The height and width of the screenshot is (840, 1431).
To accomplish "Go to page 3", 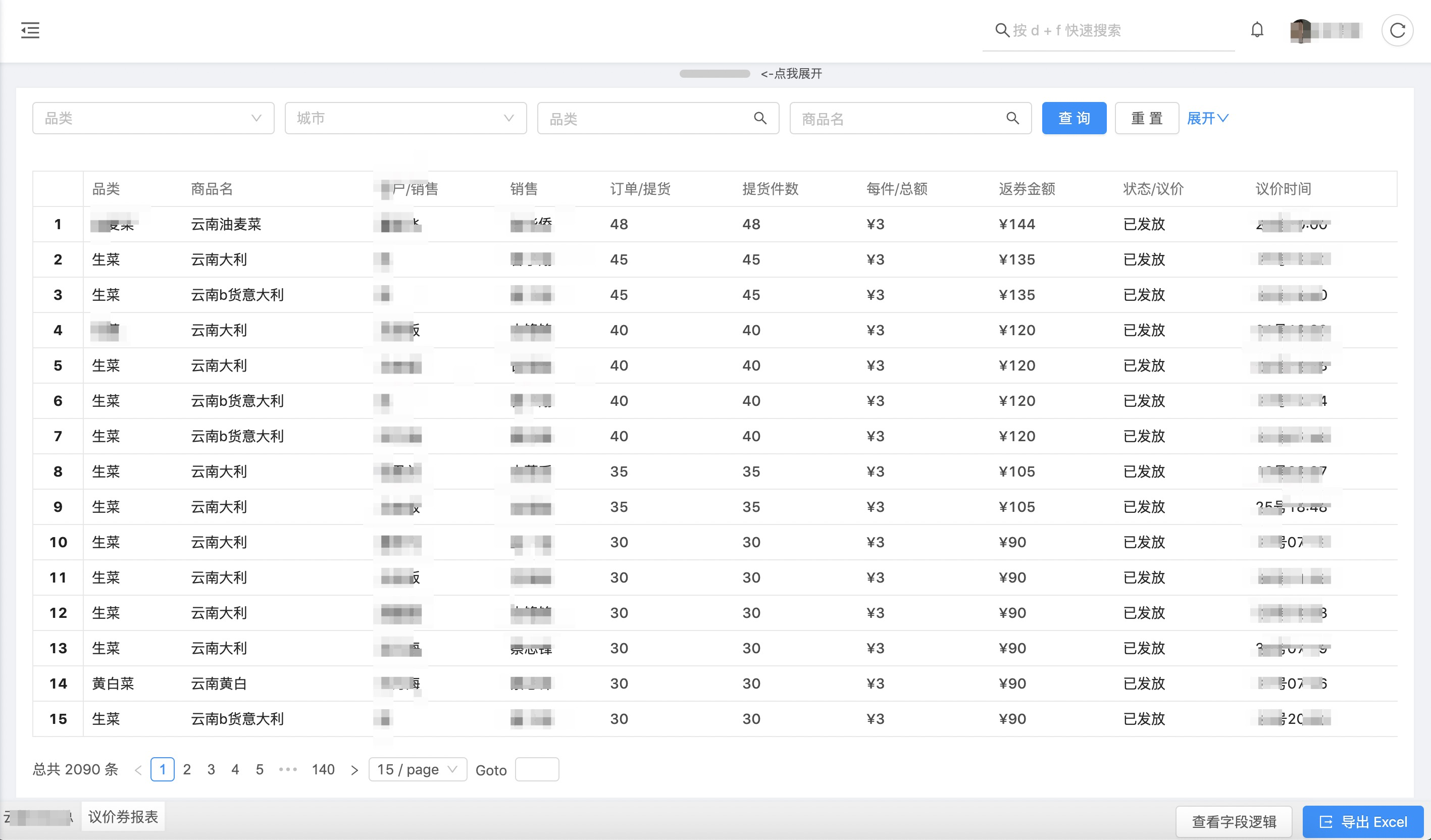I will point(211,770).
